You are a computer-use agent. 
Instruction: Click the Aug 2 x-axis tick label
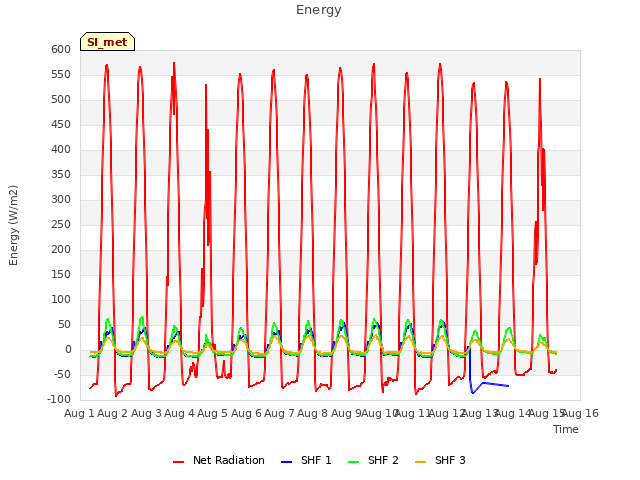pos(113,413)
